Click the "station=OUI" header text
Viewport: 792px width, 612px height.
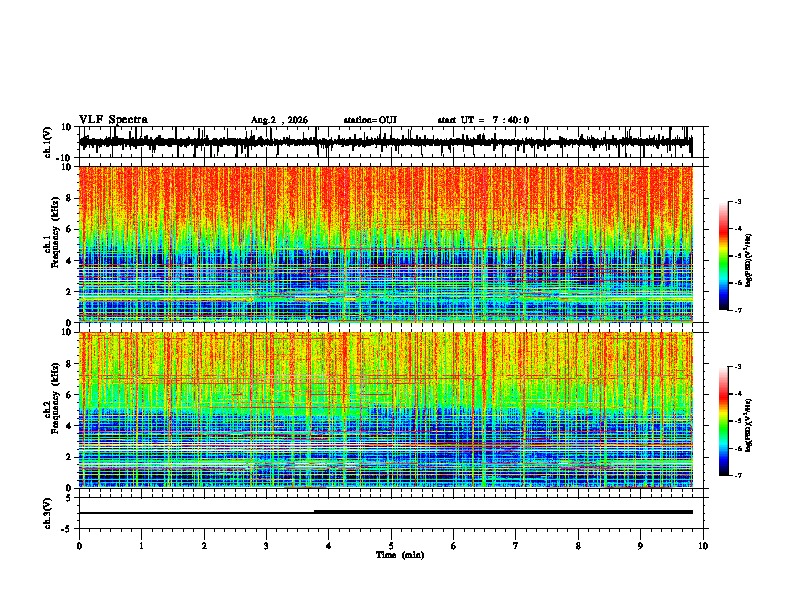[370, 120]
